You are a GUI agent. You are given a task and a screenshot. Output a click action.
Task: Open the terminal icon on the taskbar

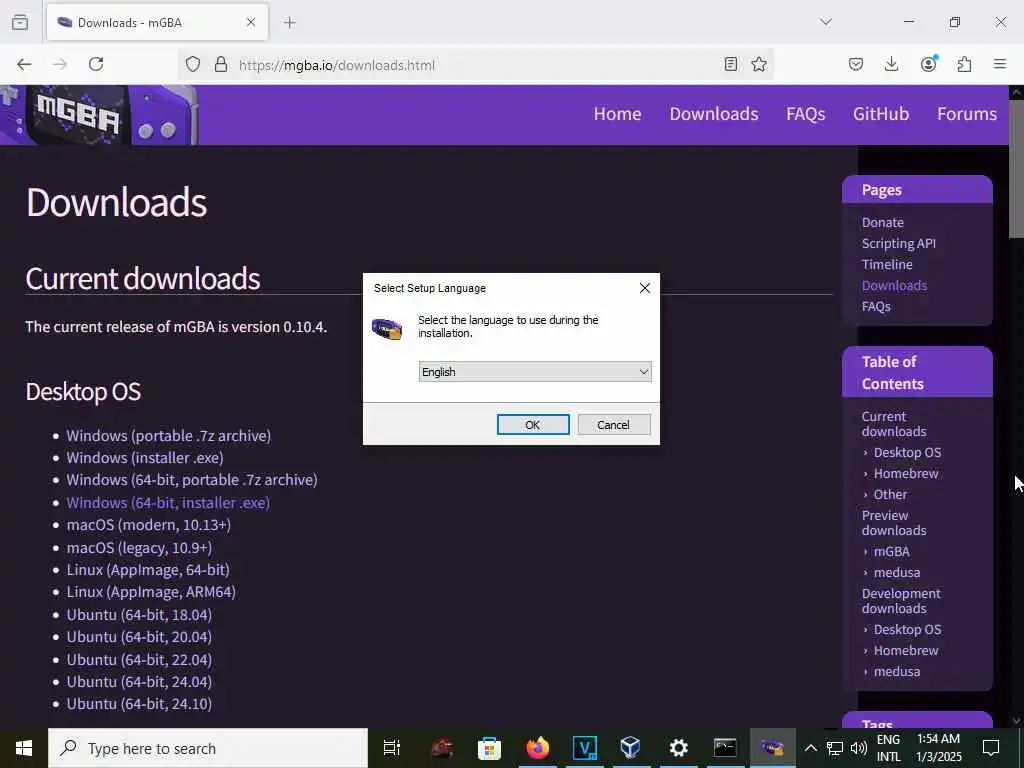tap(725, 748)
